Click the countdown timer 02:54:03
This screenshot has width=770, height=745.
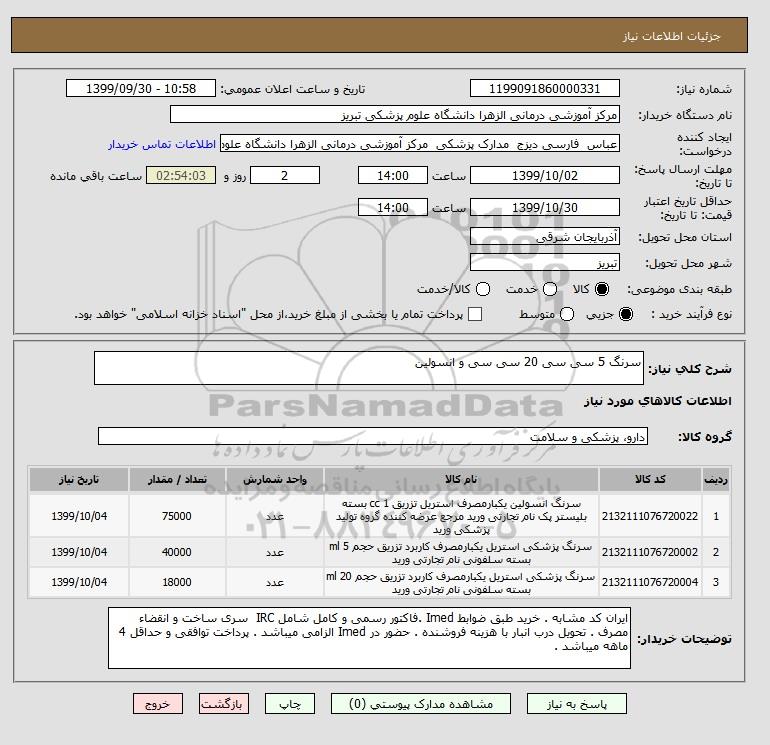[181, 175]
